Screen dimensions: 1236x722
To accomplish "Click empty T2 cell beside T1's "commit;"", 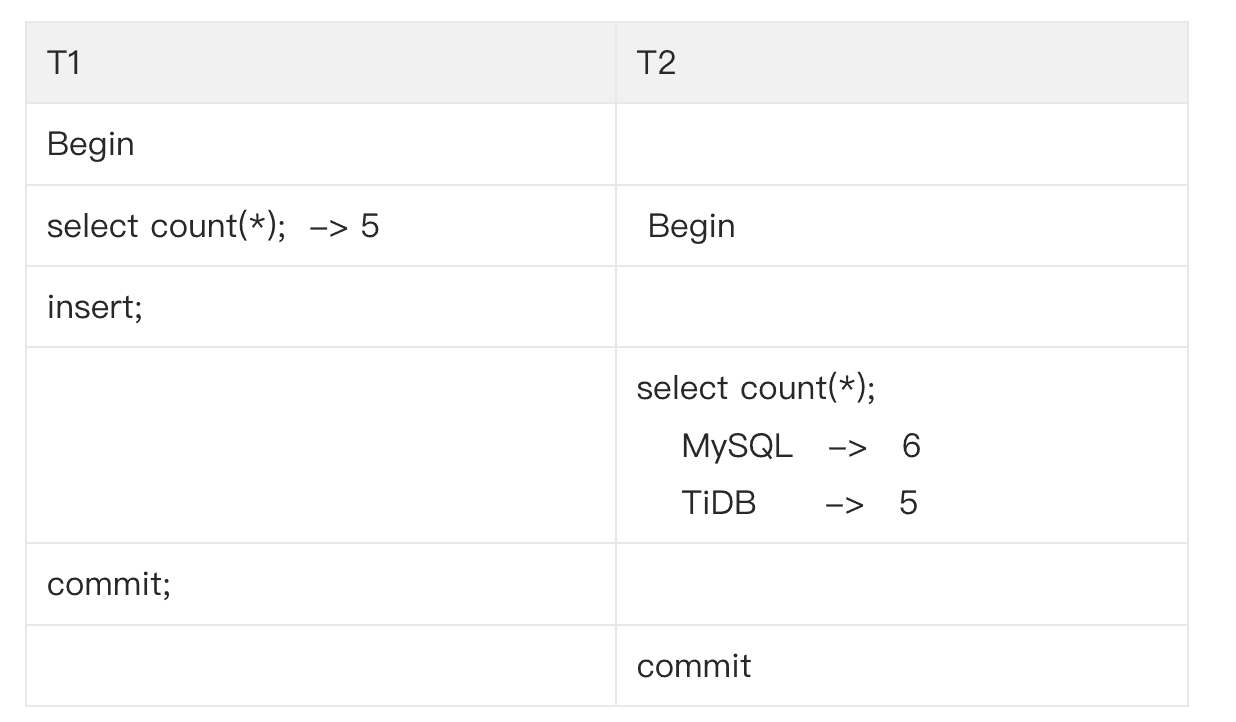I will [x=900, y=584].
